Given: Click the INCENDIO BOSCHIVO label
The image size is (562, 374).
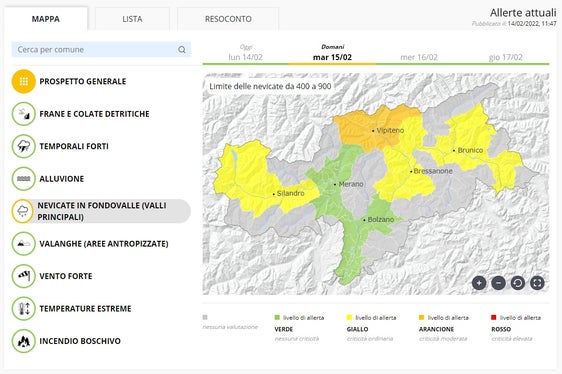Looking at the screenshot, I should tap(80, 341).
